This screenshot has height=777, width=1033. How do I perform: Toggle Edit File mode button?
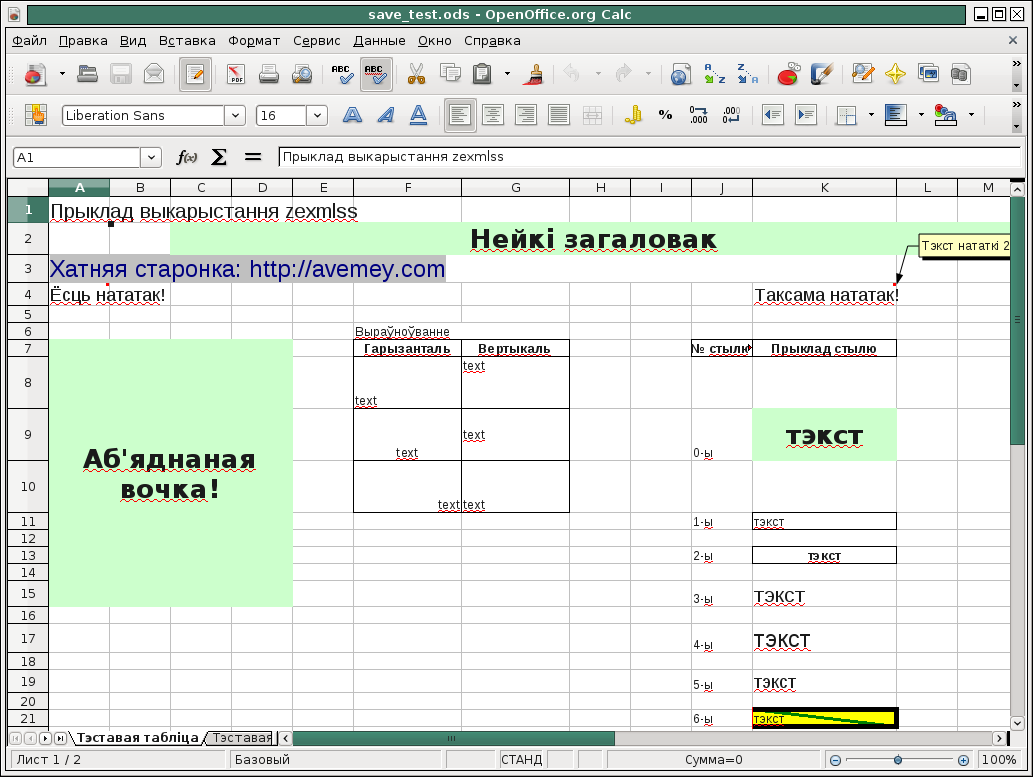(195, 74)
